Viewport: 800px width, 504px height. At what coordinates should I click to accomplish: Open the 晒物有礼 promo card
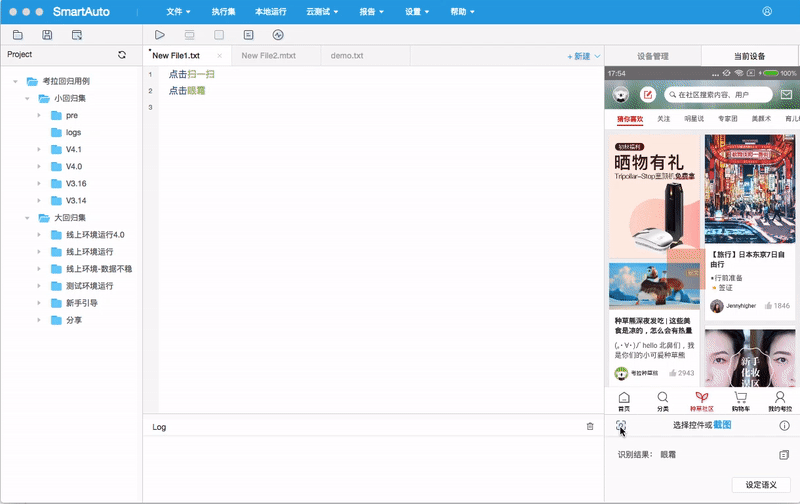pos(654,196)
